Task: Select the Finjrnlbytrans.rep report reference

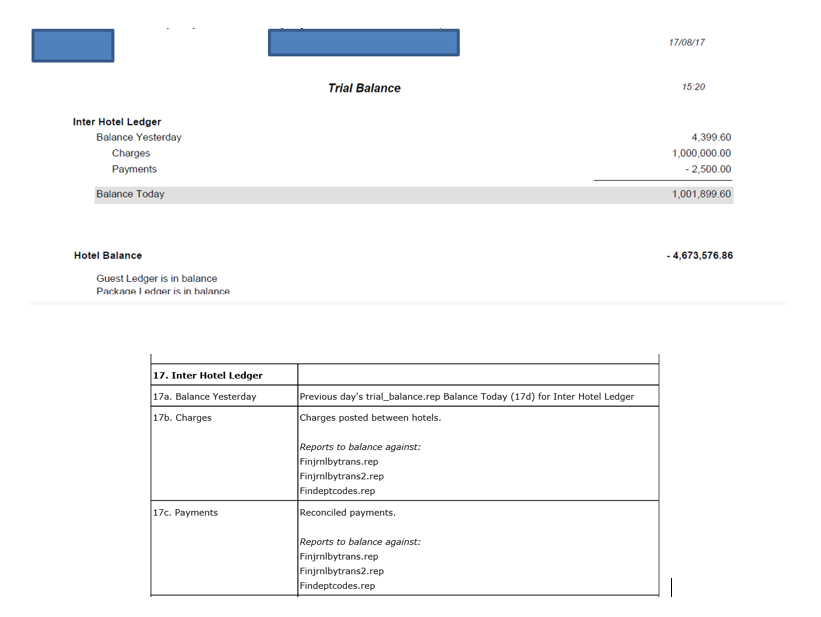Action: (x=338, y=463)
